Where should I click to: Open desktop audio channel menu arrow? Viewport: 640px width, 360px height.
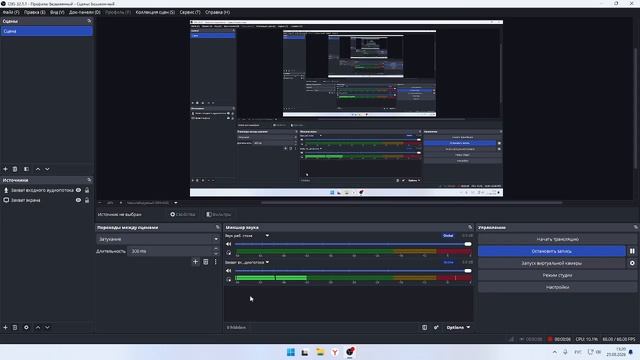pyautogui.click(x=267, y=236)
